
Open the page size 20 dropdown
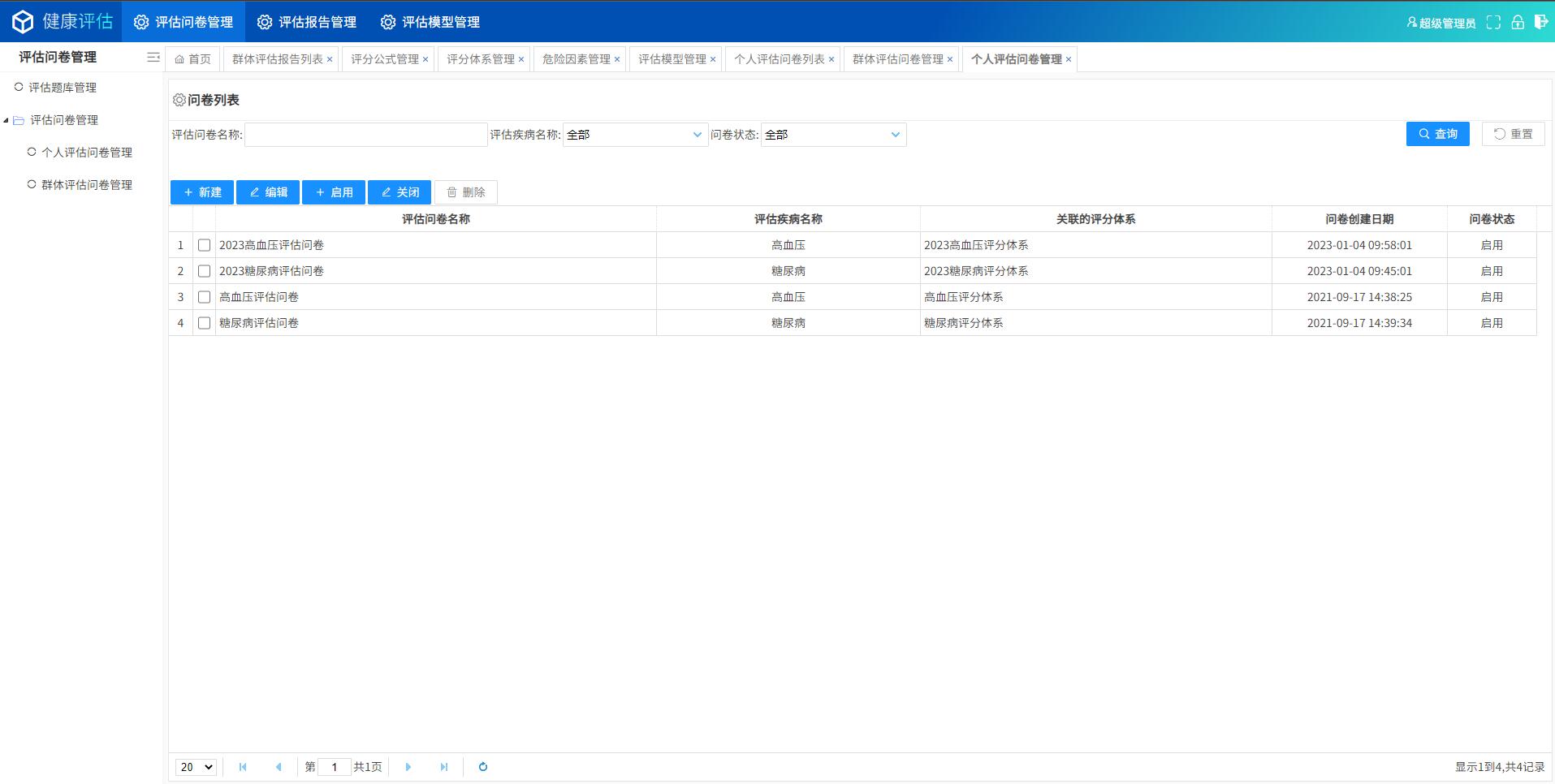click(x=196, y=767)
